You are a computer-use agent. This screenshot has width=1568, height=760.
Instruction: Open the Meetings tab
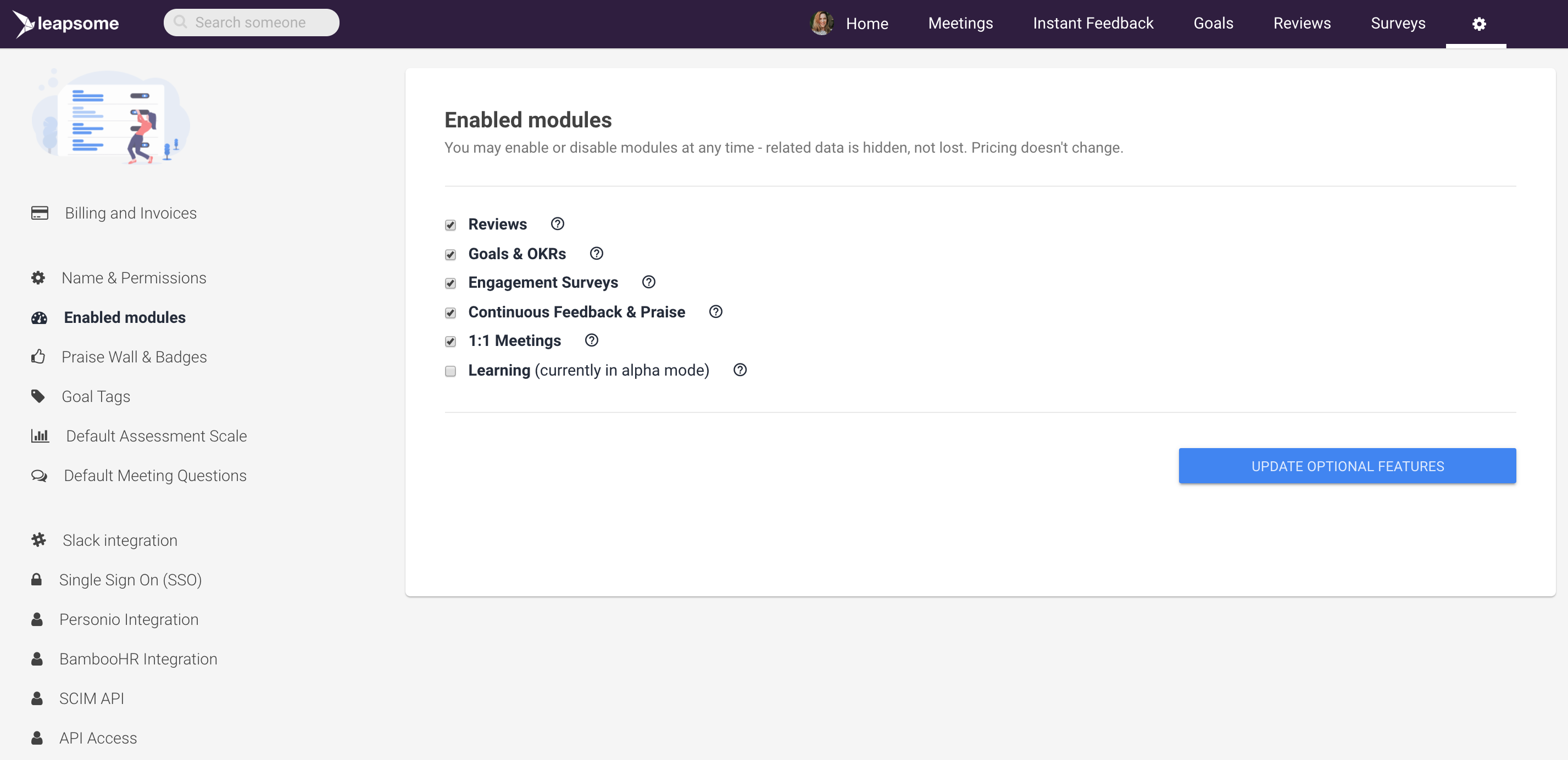coord(960,23)
